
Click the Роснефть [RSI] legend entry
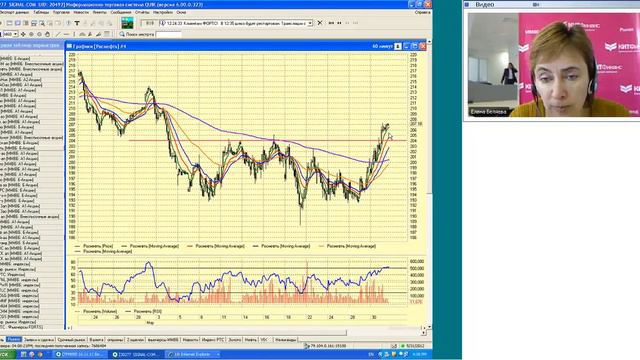pos(143,311)
